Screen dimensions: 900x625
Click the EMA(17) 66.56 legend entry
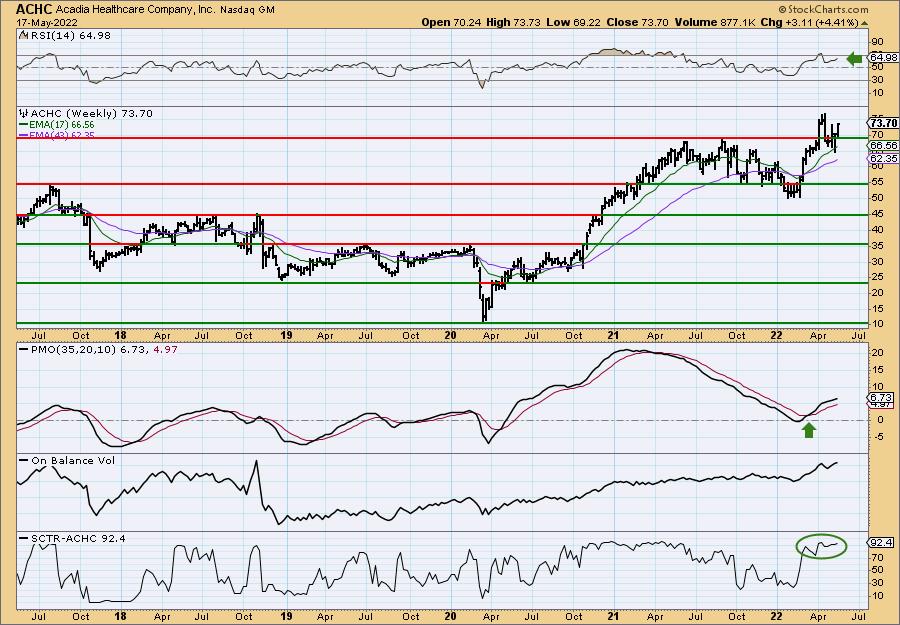tap(57, 125)
